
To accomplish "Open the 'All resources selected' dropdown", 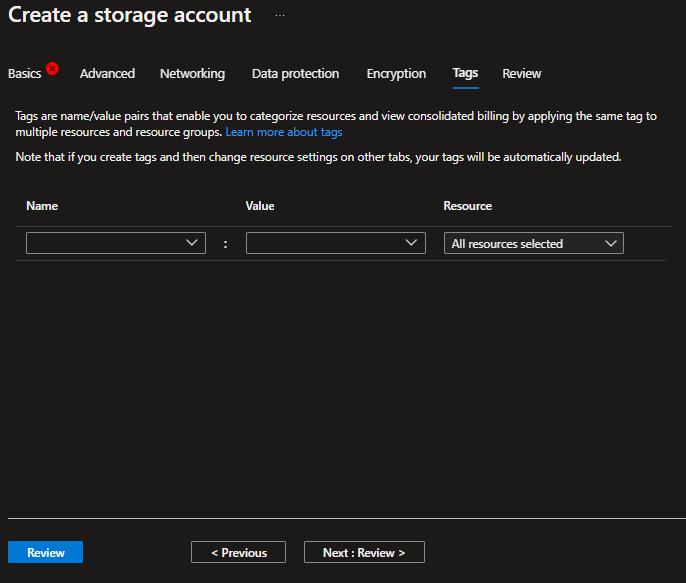I will click(533, 243).
